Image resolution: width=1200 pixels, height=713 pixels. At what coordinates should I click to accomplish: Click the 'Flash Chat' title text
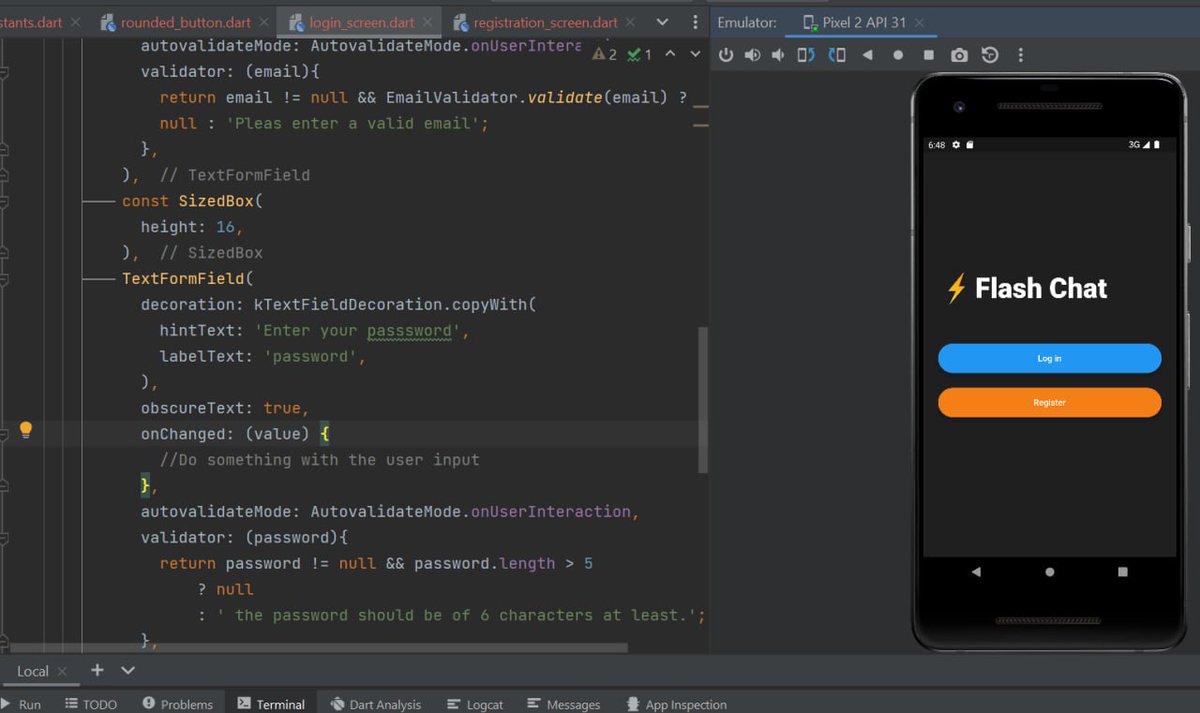(1041, 289)
